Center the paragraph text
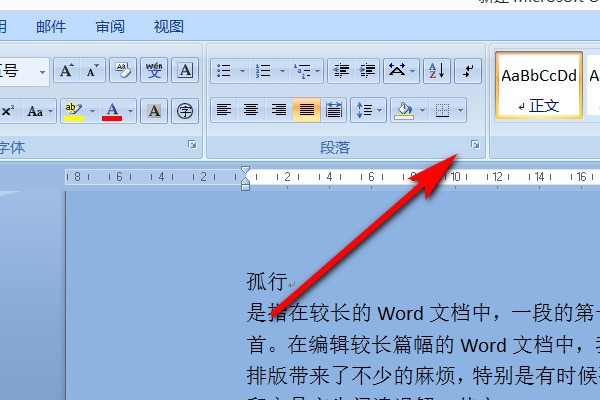Viewport: 600px width, 400px height. tap(252, 110)
